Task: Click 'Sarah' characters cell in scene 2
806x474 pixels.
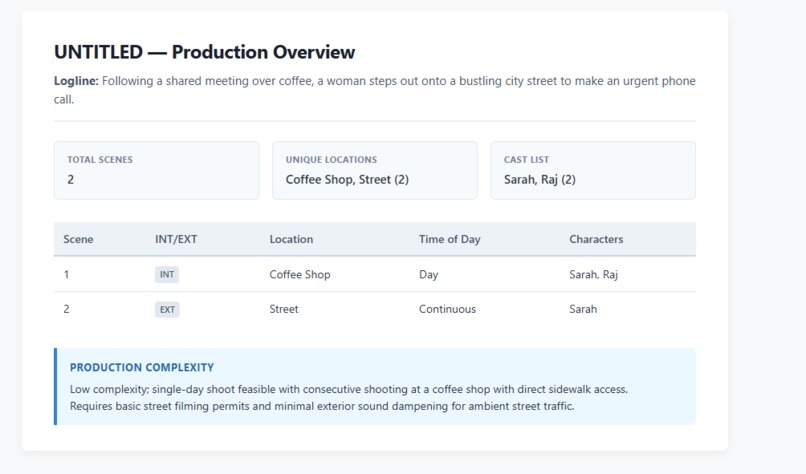Action: pos(583,309)
